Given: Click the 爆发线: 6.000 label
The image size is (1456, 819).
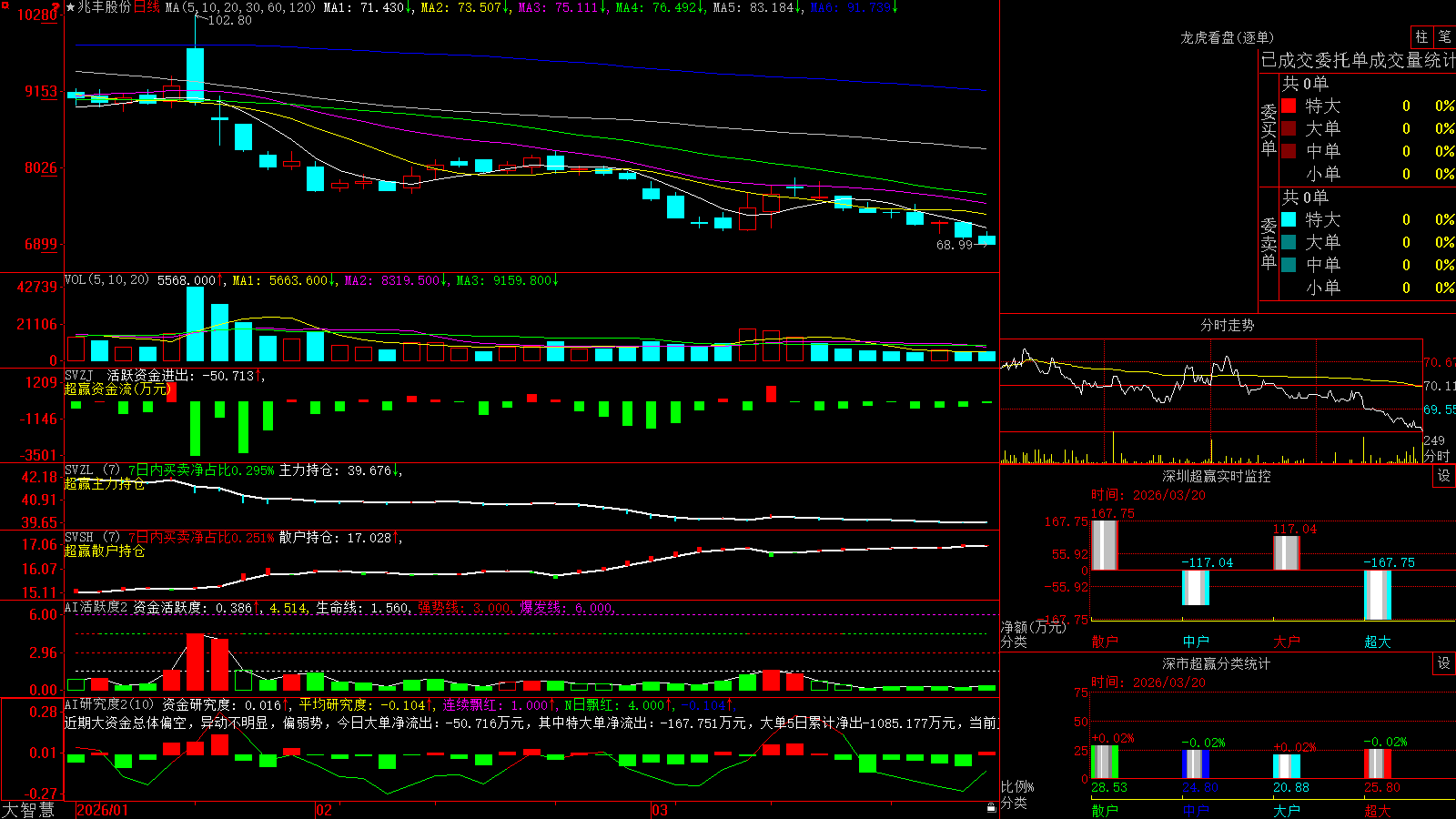Looking at the screenshot, I should tap(566, 608).
